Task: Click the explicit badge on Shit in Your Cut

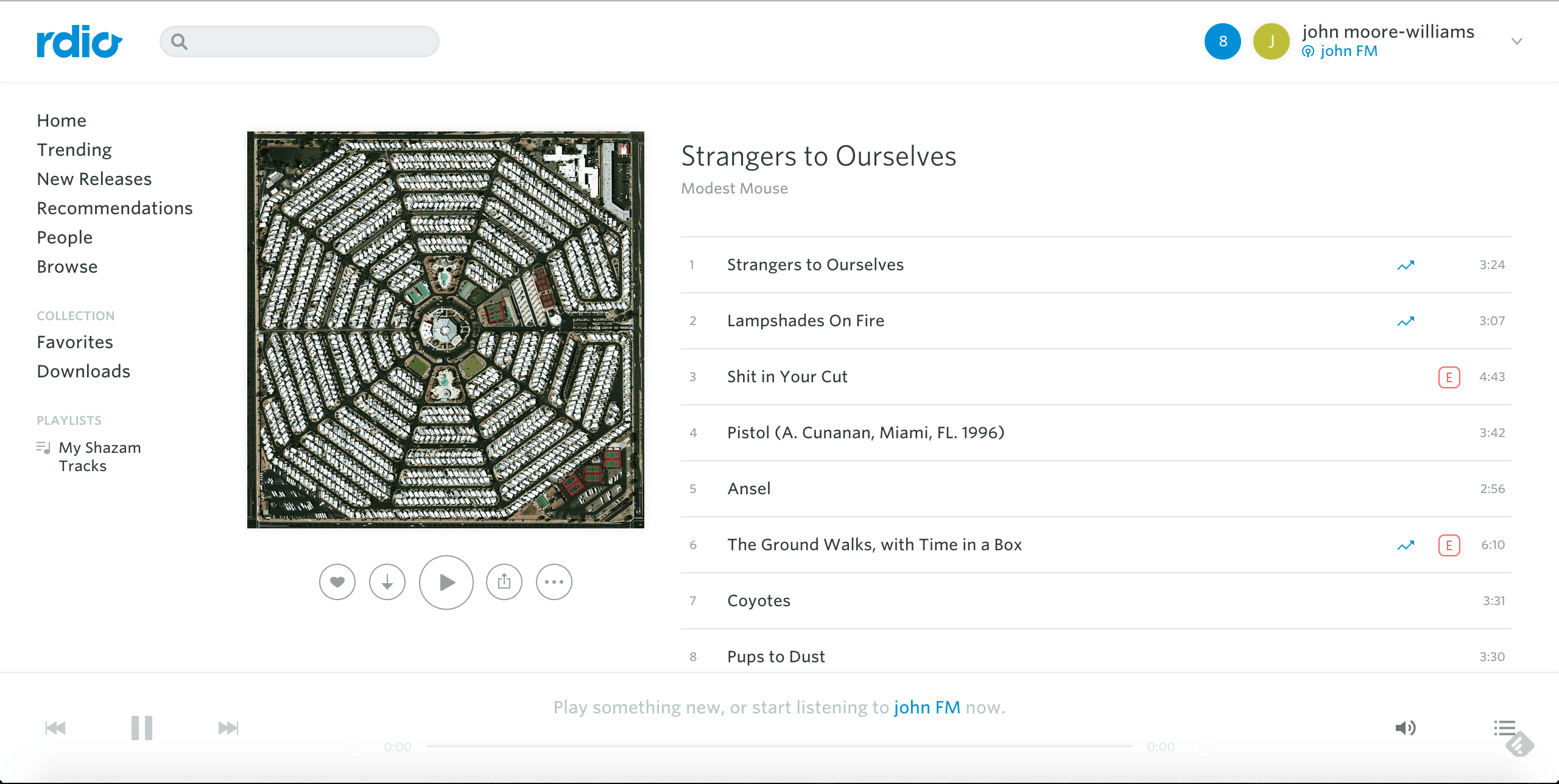Action: [x=1449, y=377]
